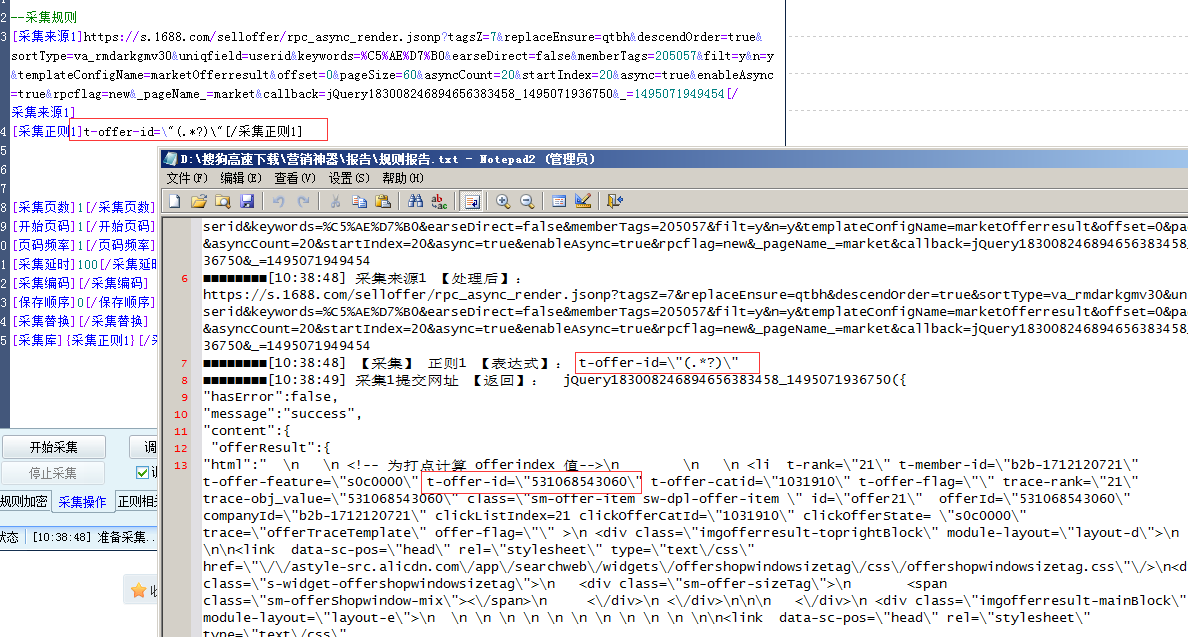Click the Replace text icon
The image size is (1188, 637).
[439, 201]
